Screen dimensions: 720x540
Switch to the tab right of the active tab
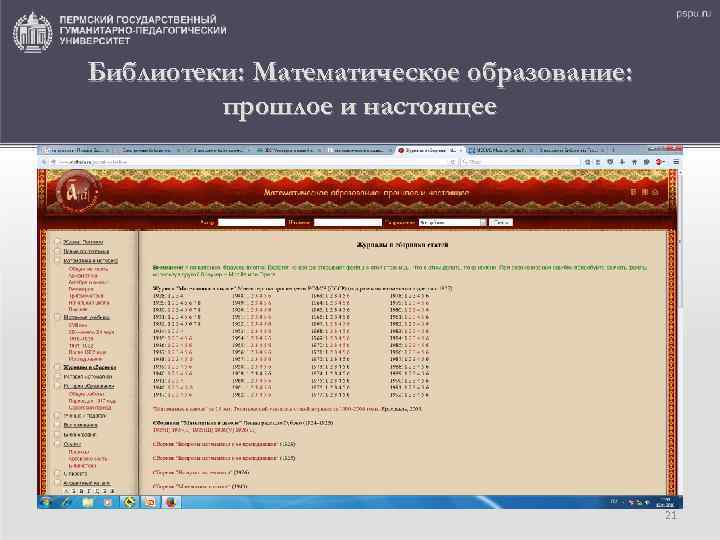pyautogui.click(x=500, y=150)
